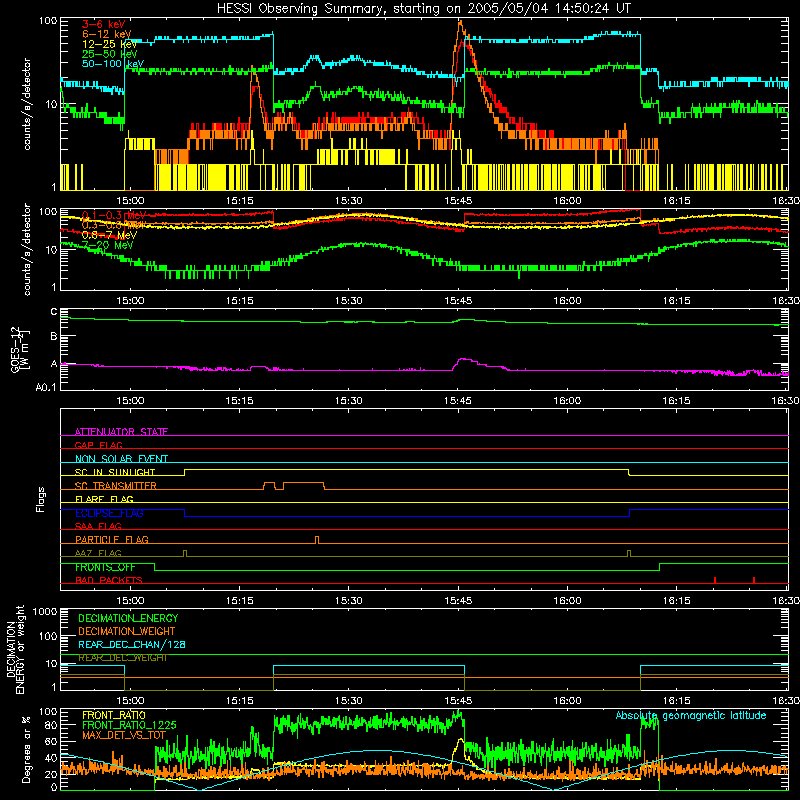
Task: Click the 'SC_TRANSMITTER' flag label
Action: (x=116, y=485)
